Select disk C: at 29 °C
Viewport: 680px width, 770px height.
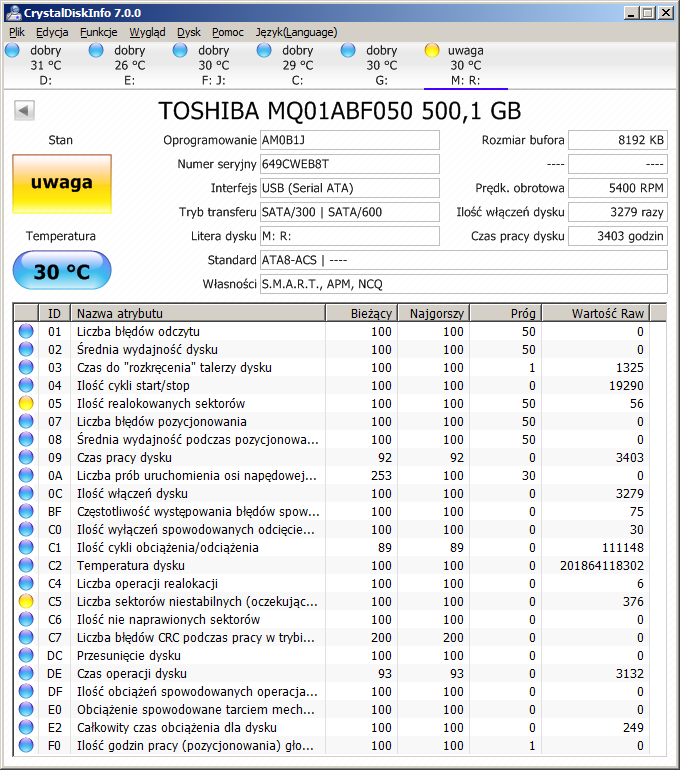(298, 65)
